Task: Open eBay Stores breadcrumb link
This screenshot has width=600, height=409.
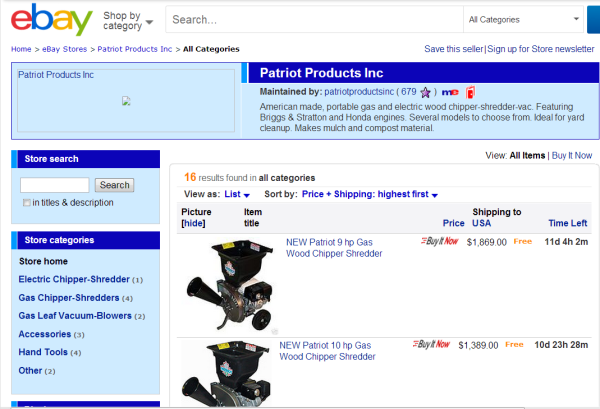Action: click(65, 49)
